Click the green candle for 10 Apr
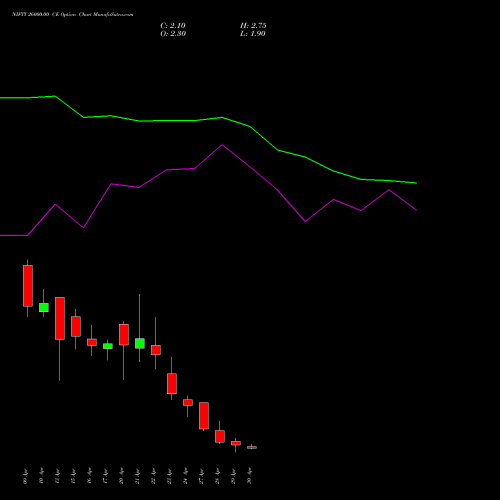Image resolution: width=500 pixels, height=500 pixels. 44,307
